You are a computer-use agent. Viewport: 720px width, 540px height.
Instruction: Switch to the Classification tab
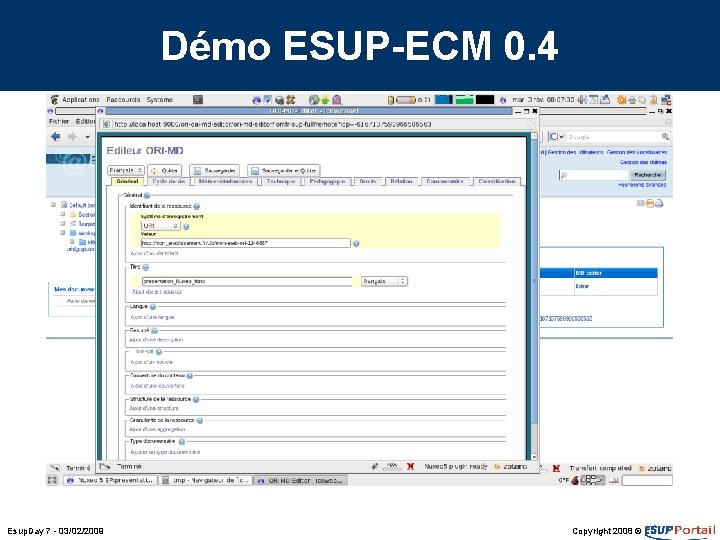click(496, 181)
